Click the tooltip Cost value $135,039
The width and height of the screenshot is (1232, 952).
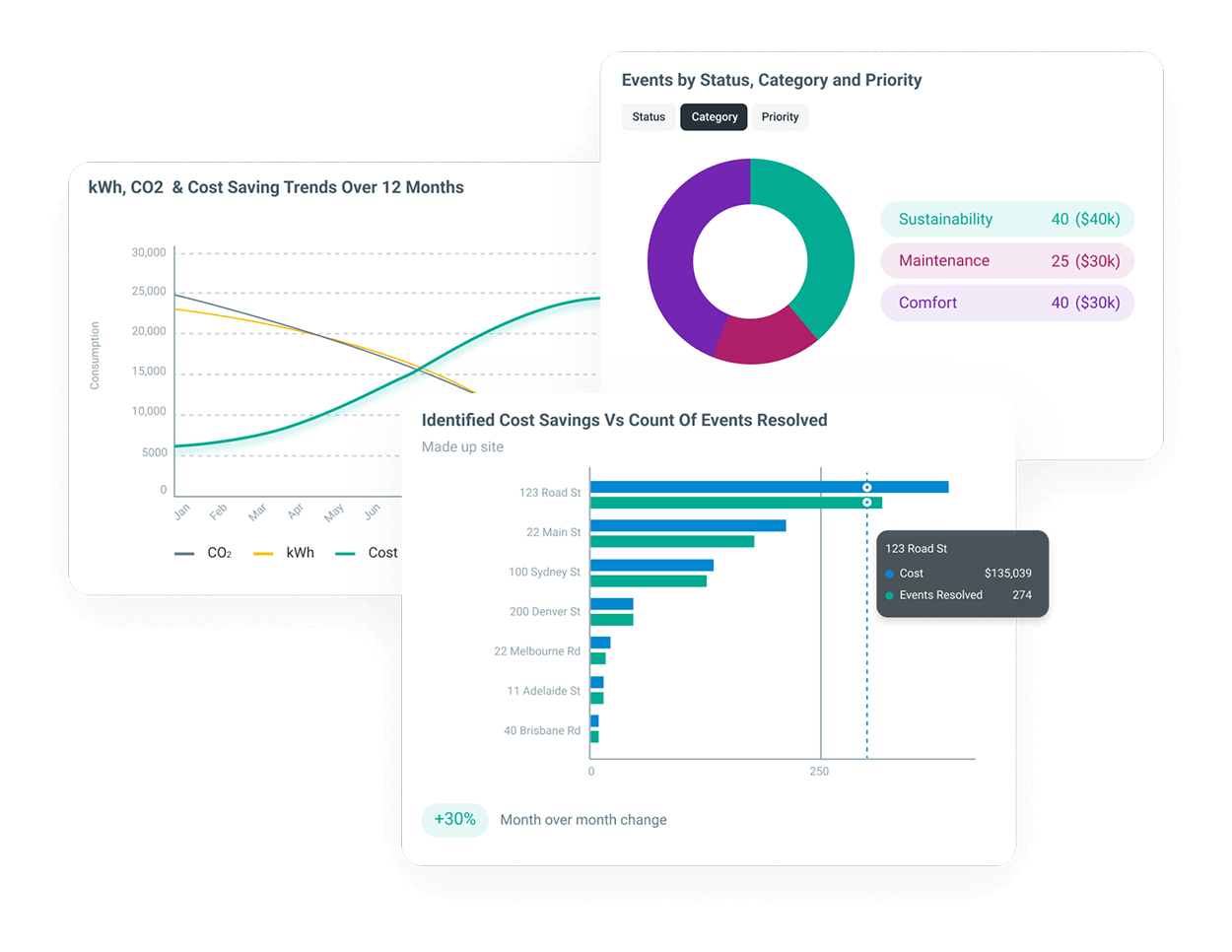pyautogui.click(x=1007, y=574)
